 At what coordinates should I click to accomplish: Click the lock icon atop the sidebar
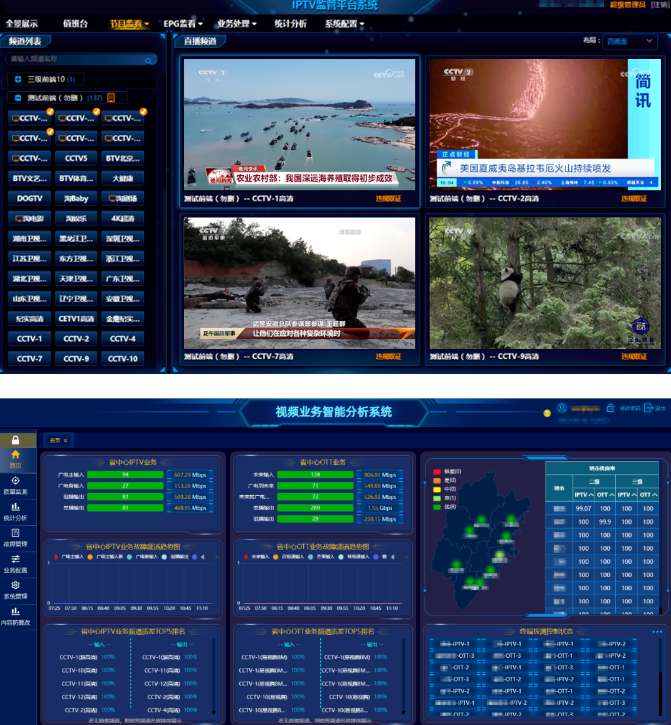point(15,439)
